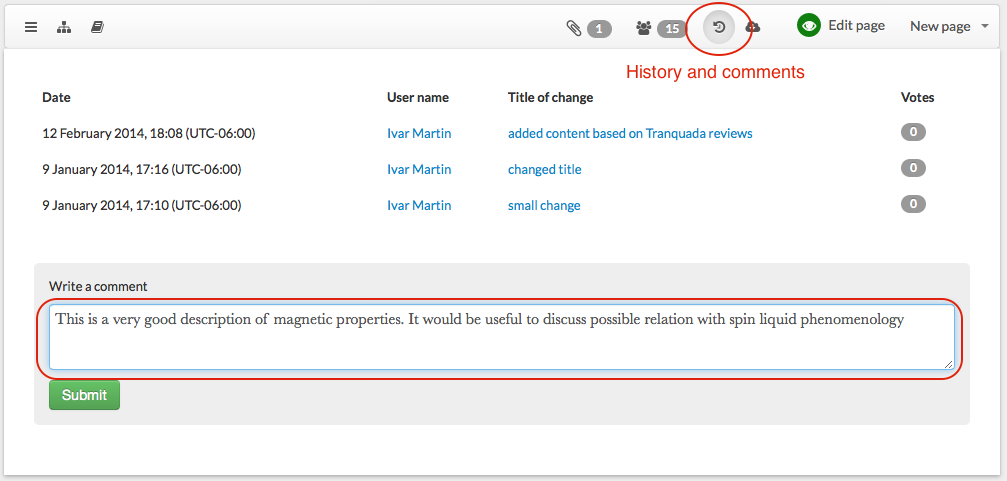Open 'added content based on Tranquada reviews'
1007x481 pixels.
click(630, 134)
